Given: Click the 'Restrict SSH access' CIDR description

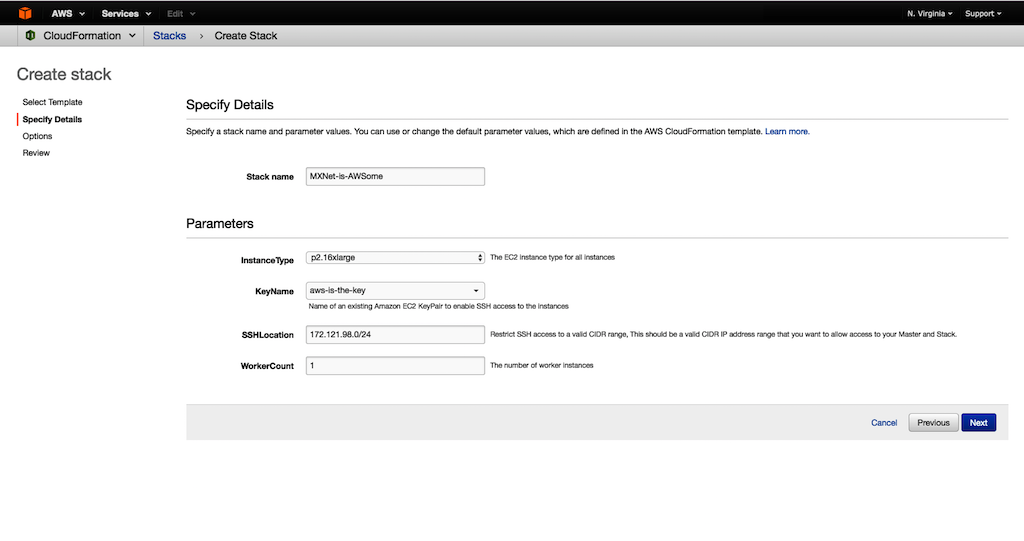Looking at the screenshot, I should tap(723, 334).
